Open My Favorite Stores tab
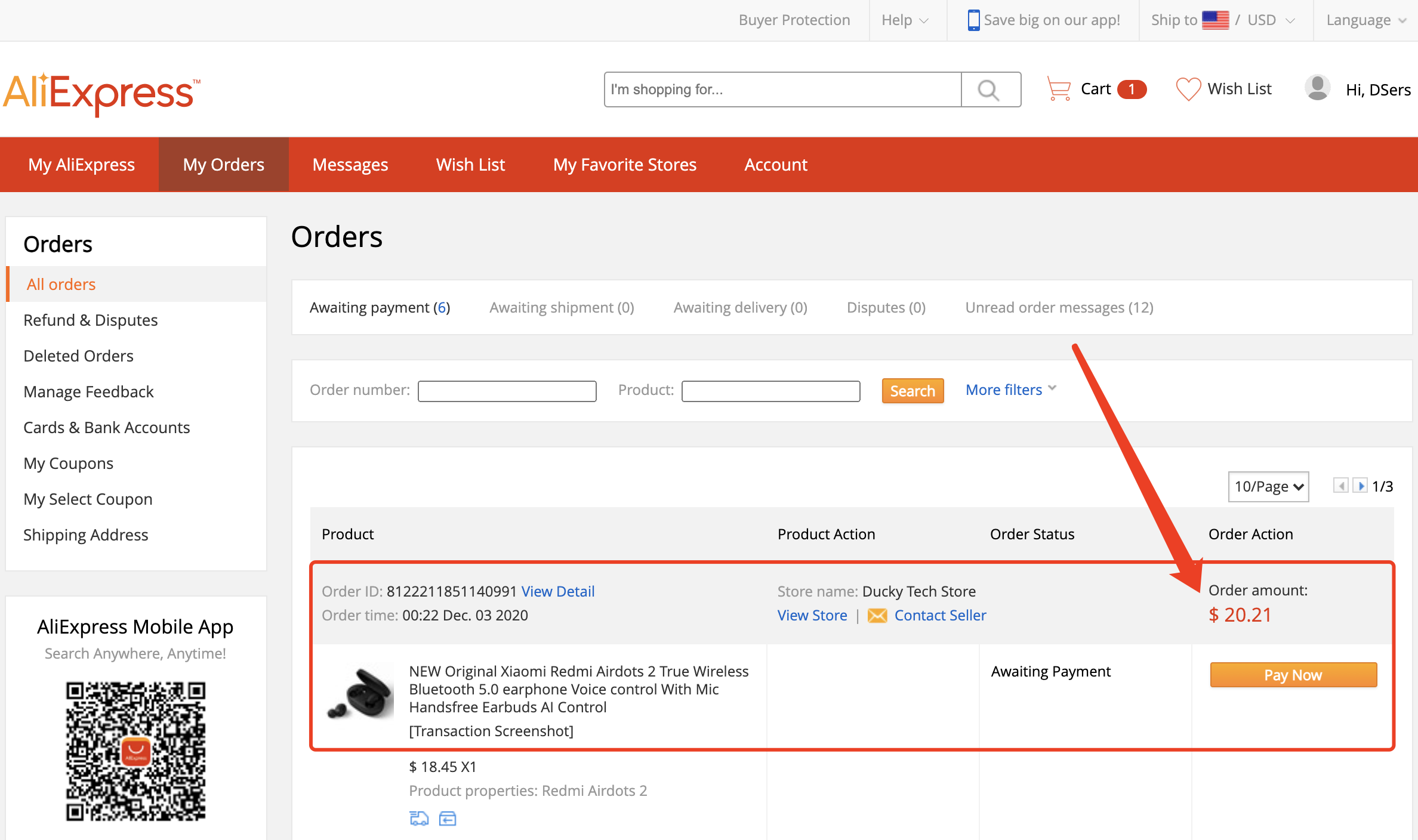1418x840 pixels. coord(625,164)
